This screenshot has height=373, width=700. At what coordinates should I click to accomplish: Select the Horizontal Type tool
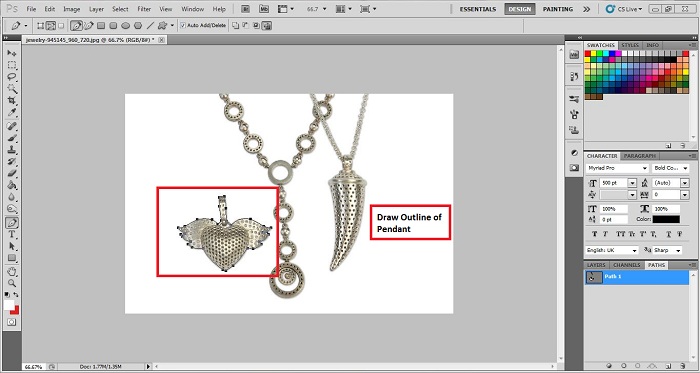[x=12, y=234]
